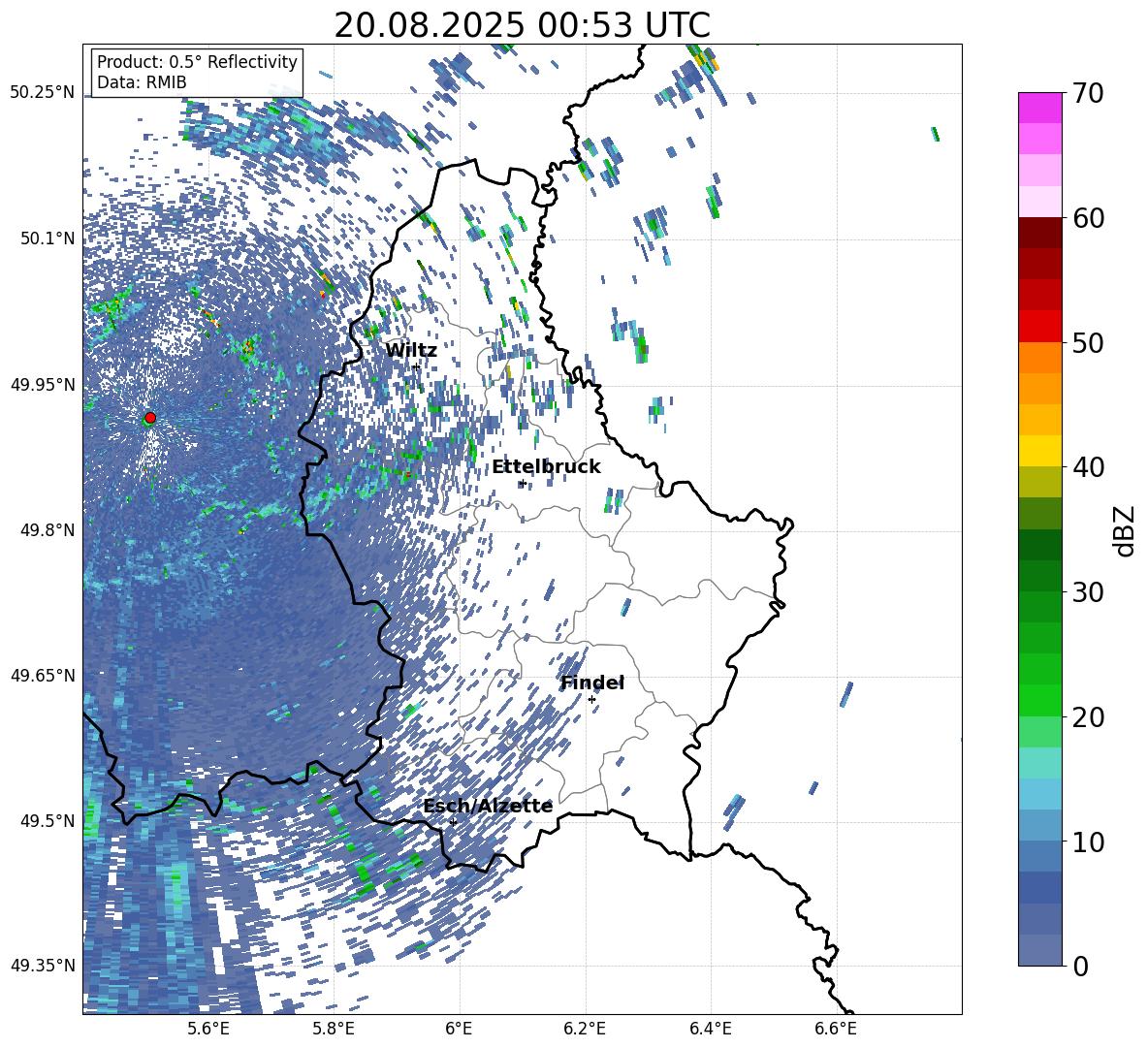The height and width of the screenshot is (1048, 1148).
Task: Click the yellow 40 dBZ colorbar swatch
Action: (1039, 451)
